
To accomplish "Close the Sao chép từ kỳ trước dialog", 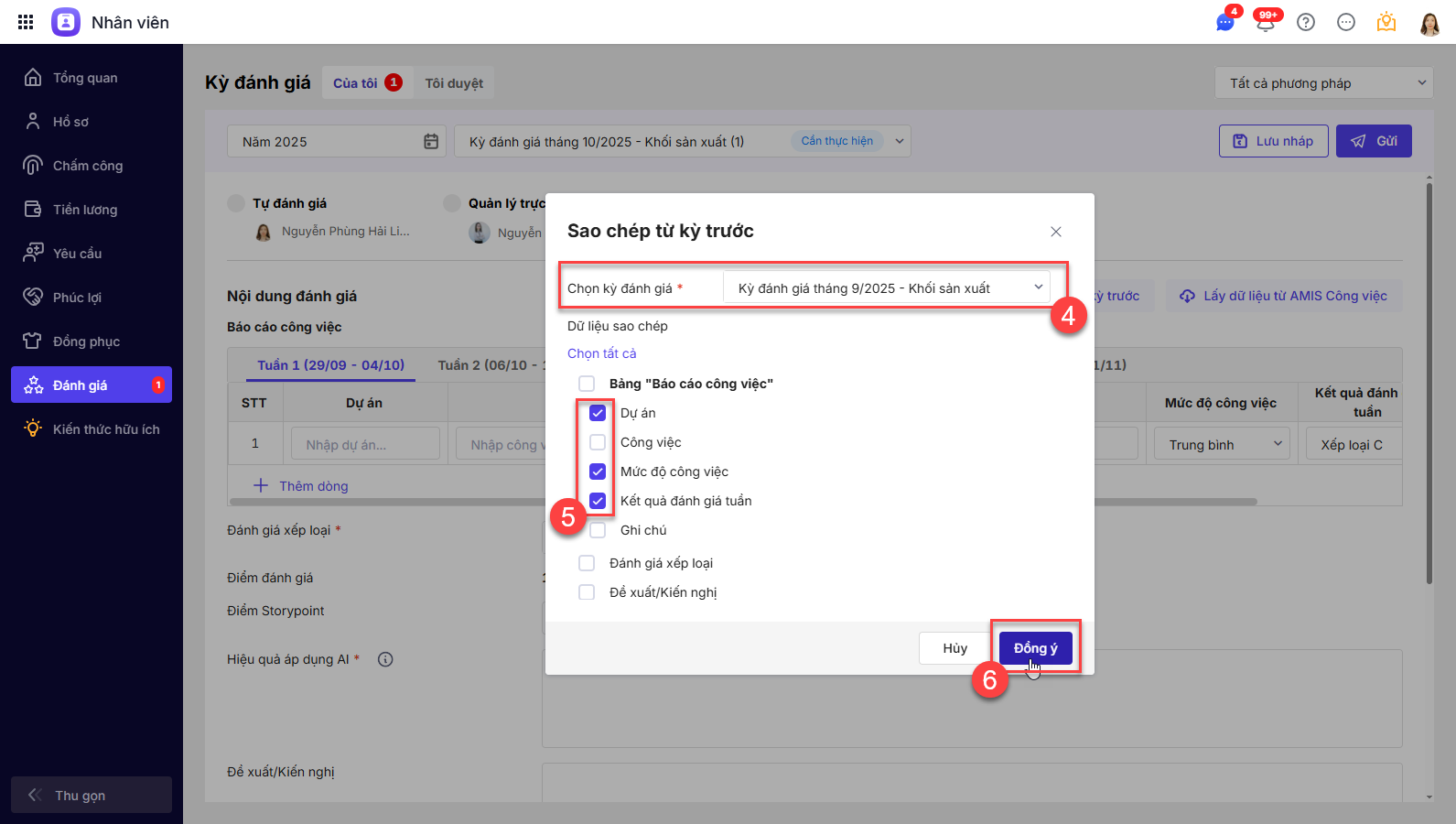I will pyautogui.click(x=1056, y=232).
